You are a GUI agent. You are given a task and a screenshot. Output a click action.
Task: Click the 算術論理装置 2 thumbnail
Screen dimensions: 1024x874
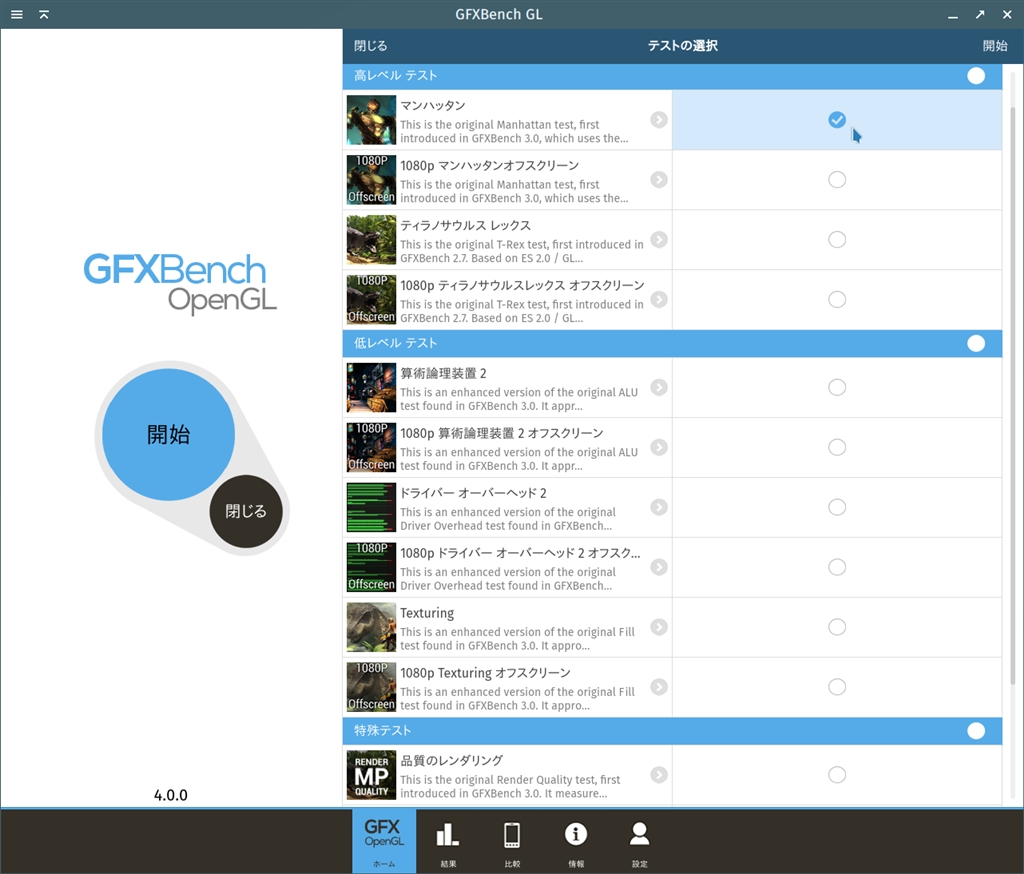coord(371,388)
